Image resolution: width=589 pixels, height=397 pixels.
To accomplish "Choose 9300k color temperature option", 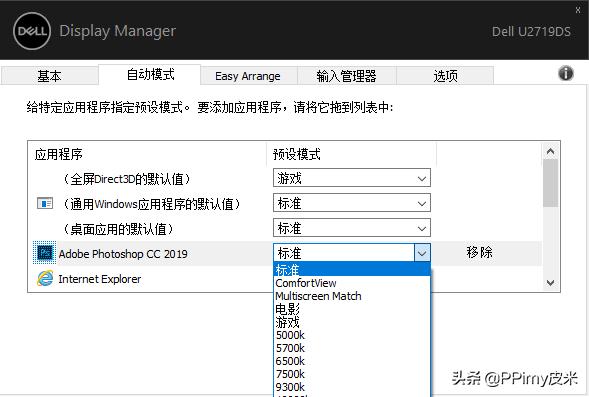I will pyautogui.click(x=352, y=387).
